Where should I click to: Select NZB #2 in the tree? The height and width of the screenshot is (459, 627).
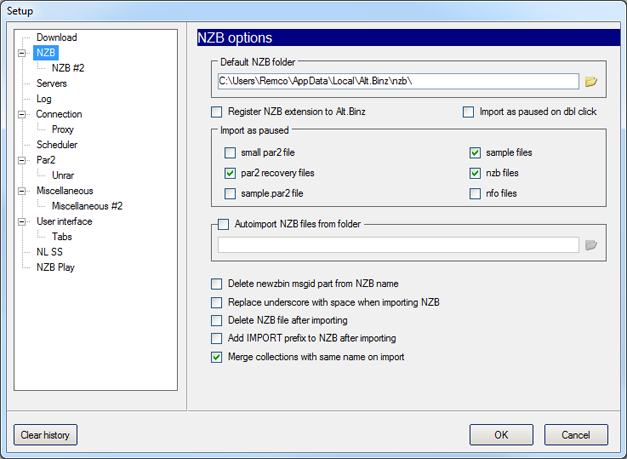click(x=68, y=68)
